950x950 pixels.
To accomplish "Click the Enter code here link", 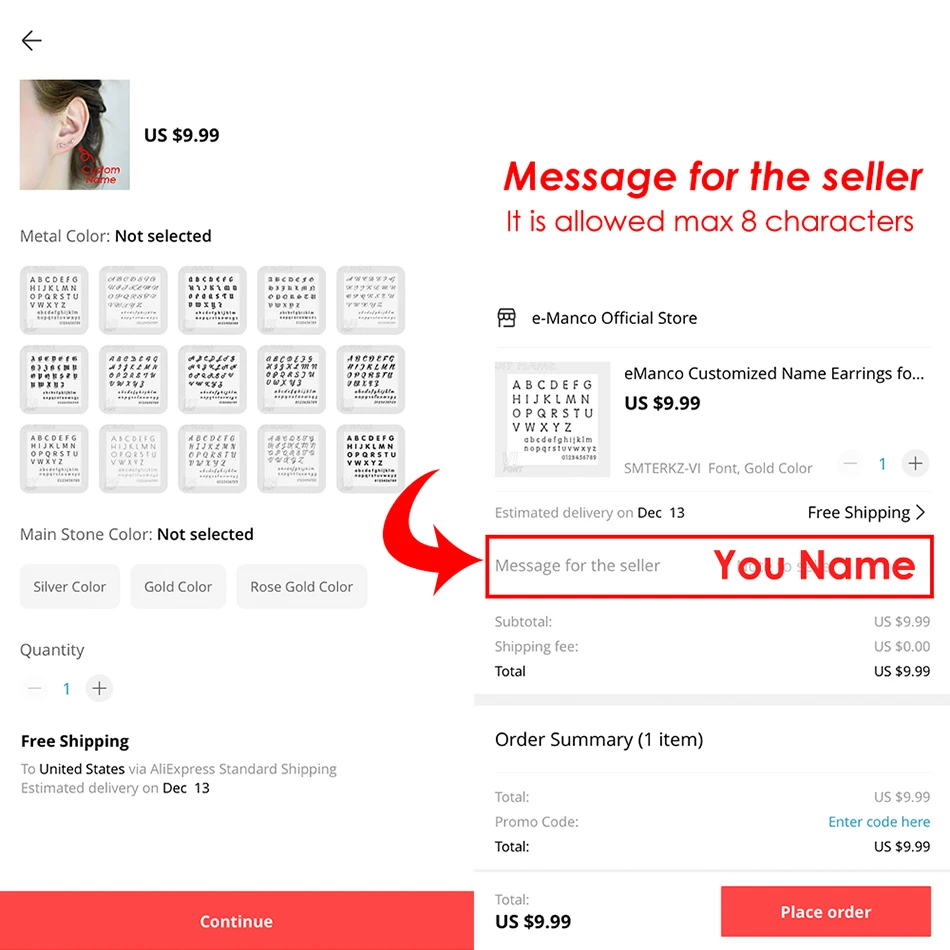I will coord(879,822).
